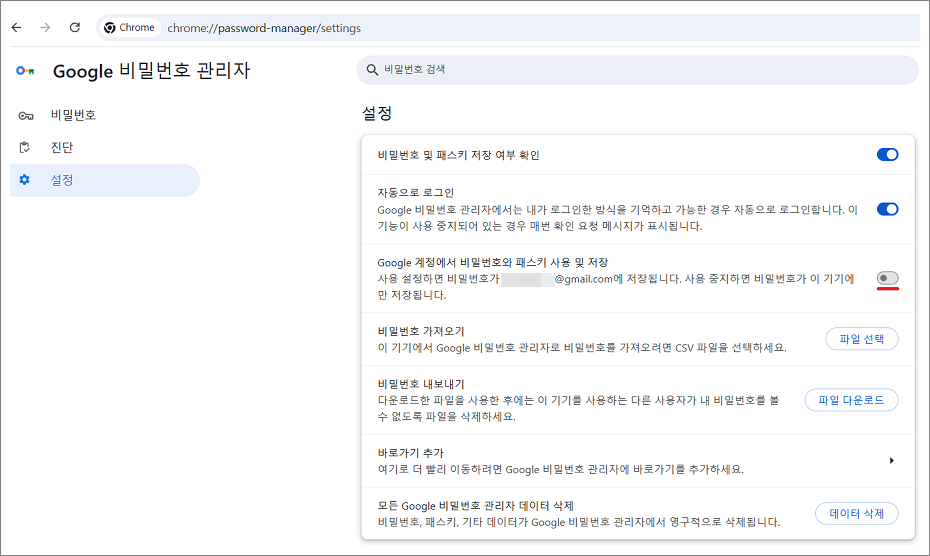The image size is (930, 556).
Task: Click the 비밀번호 가져오기 title text
Action: tap(421, 331)
